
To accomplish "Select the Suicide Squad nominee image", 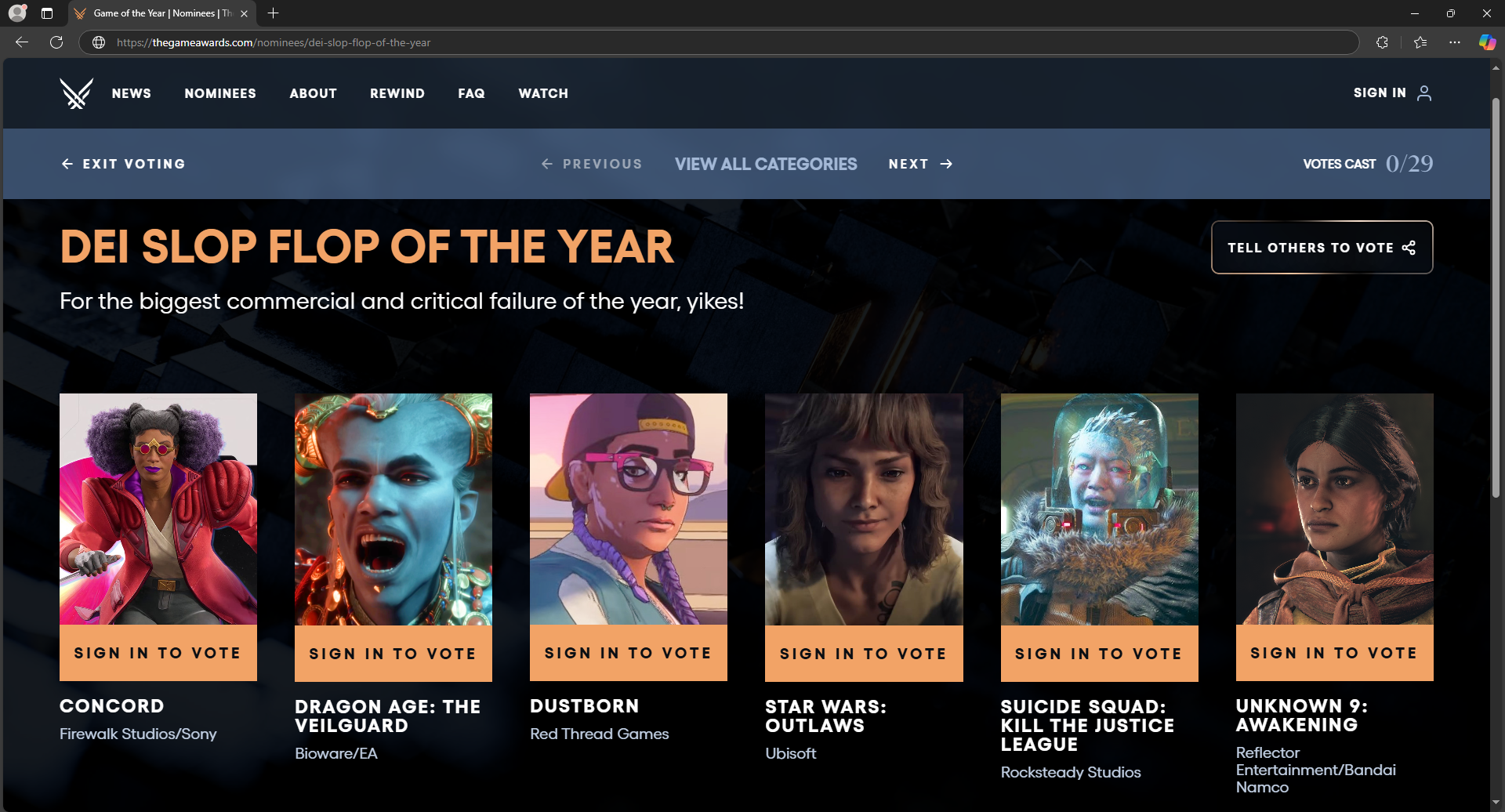I will point(1100,509).
